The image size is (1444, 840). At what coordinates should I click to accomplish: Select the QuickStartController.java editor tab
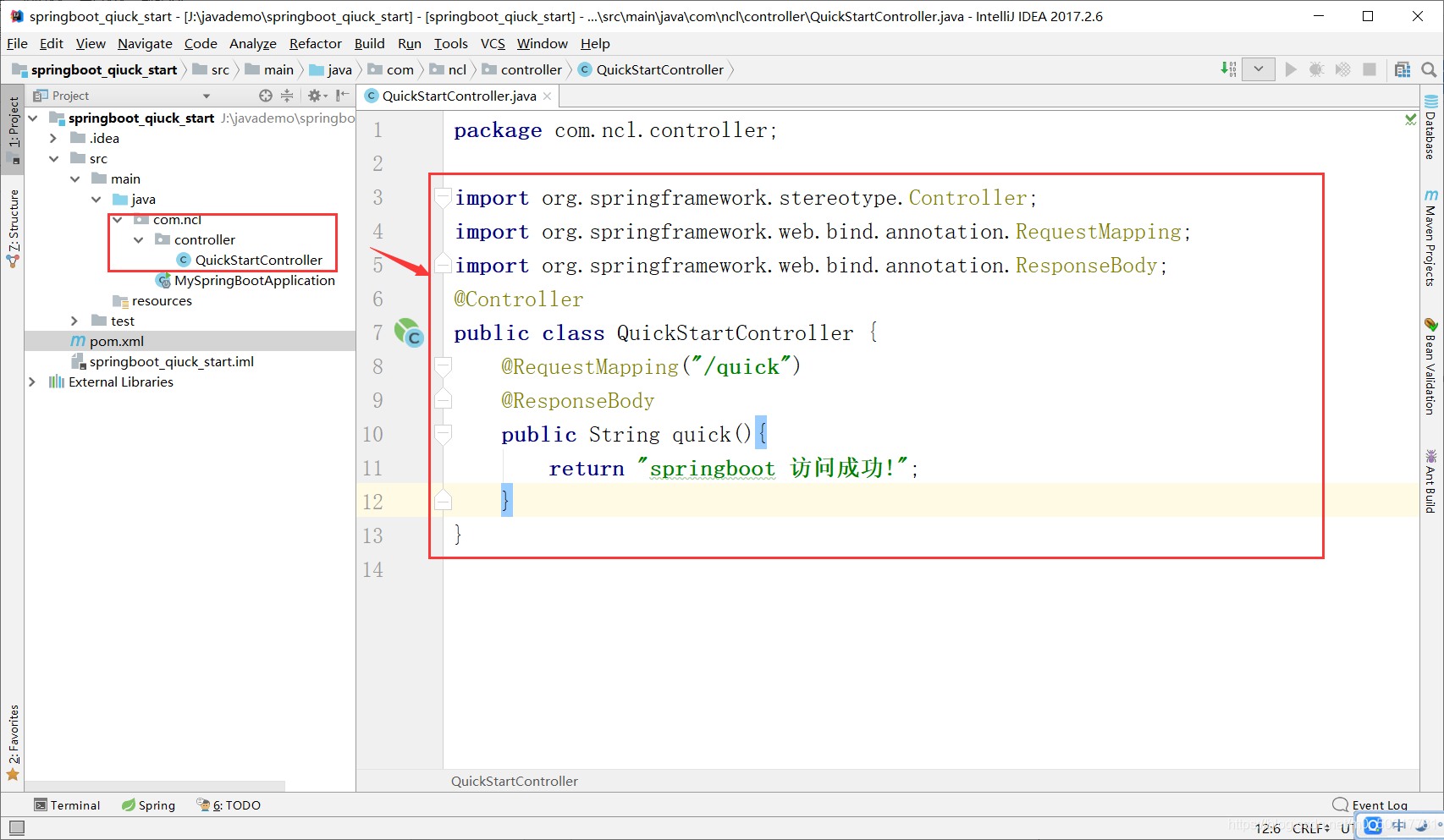[x=459, y=96]
